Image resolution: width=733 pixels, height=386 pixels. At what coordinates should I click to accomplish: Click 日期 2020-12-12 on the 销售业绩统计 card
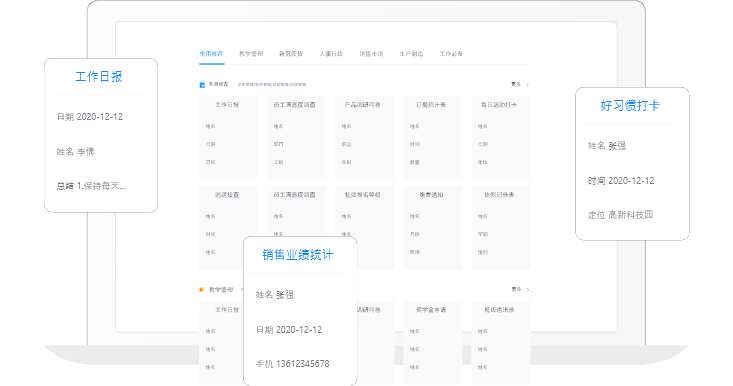tap(289, 330)
